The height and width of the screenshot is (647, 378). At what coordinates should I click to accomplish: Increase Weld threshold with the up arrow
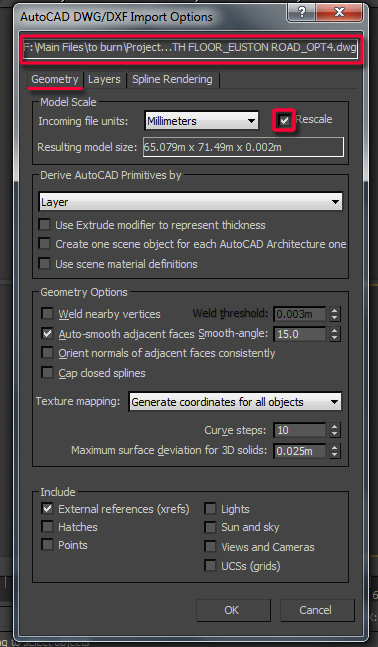(335, 311)
